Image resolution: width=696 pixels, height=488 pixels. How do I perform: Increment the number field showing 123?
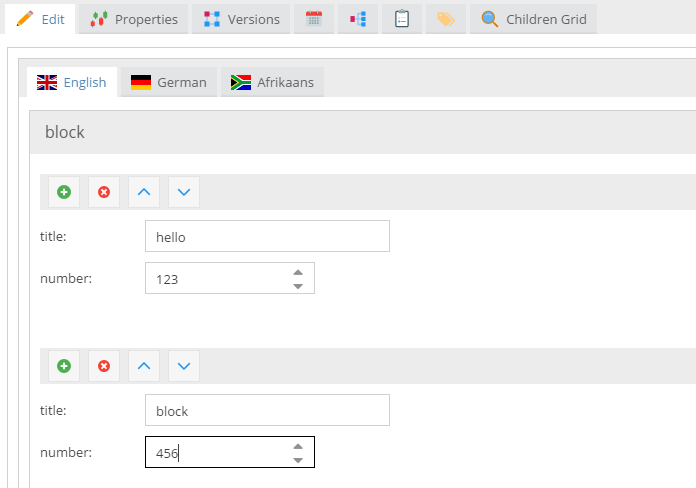[297, 272]
